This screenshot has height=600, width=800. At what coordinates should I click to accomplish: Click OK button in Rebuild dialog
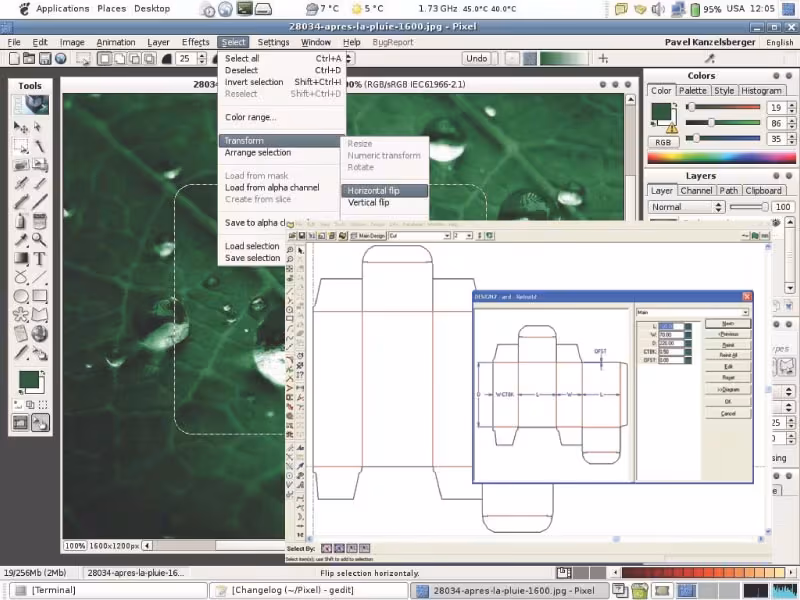[x=728, y=402]
